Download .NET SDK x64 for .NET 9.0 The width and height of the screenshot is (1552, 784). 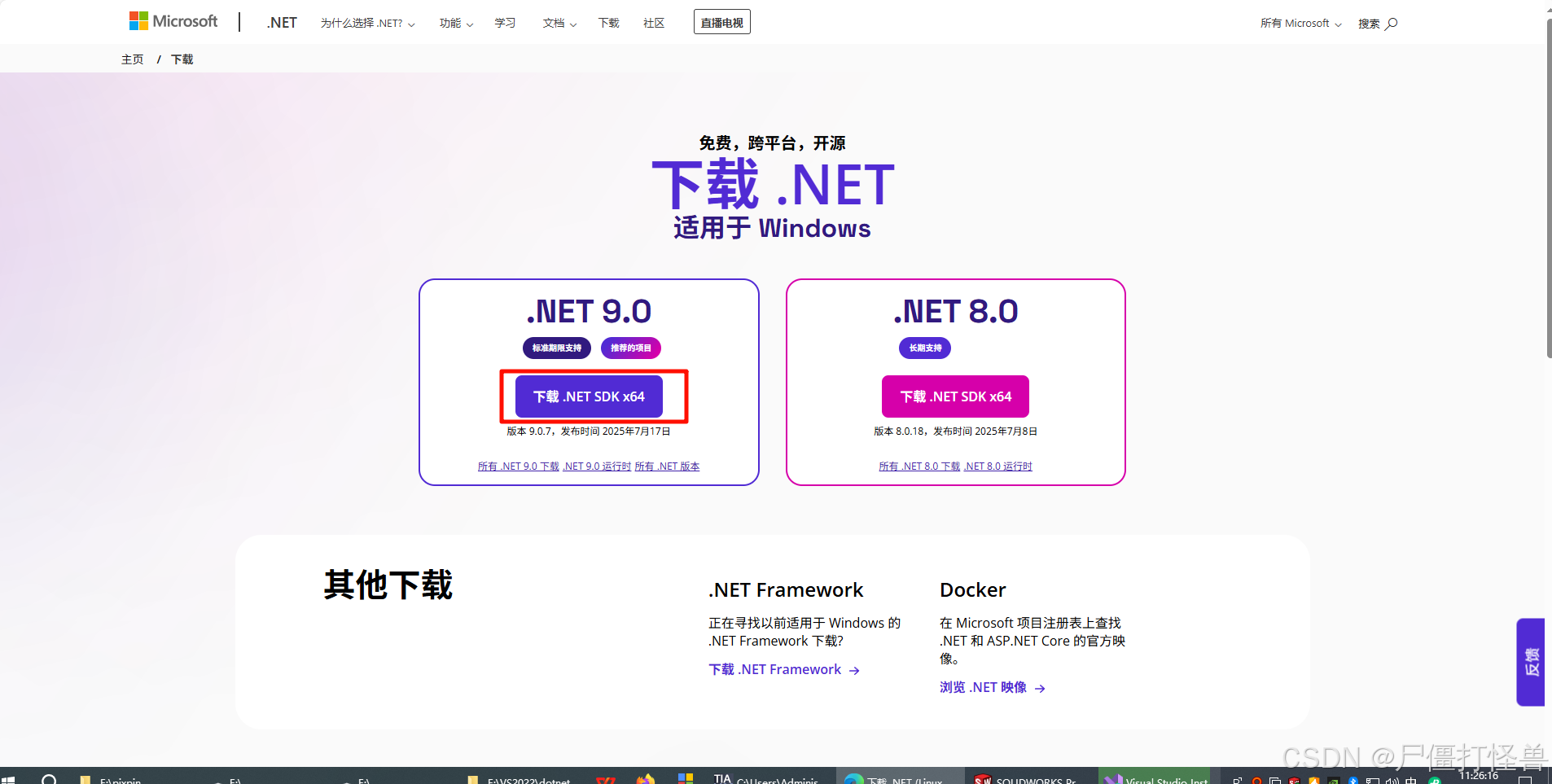point(589,396)
